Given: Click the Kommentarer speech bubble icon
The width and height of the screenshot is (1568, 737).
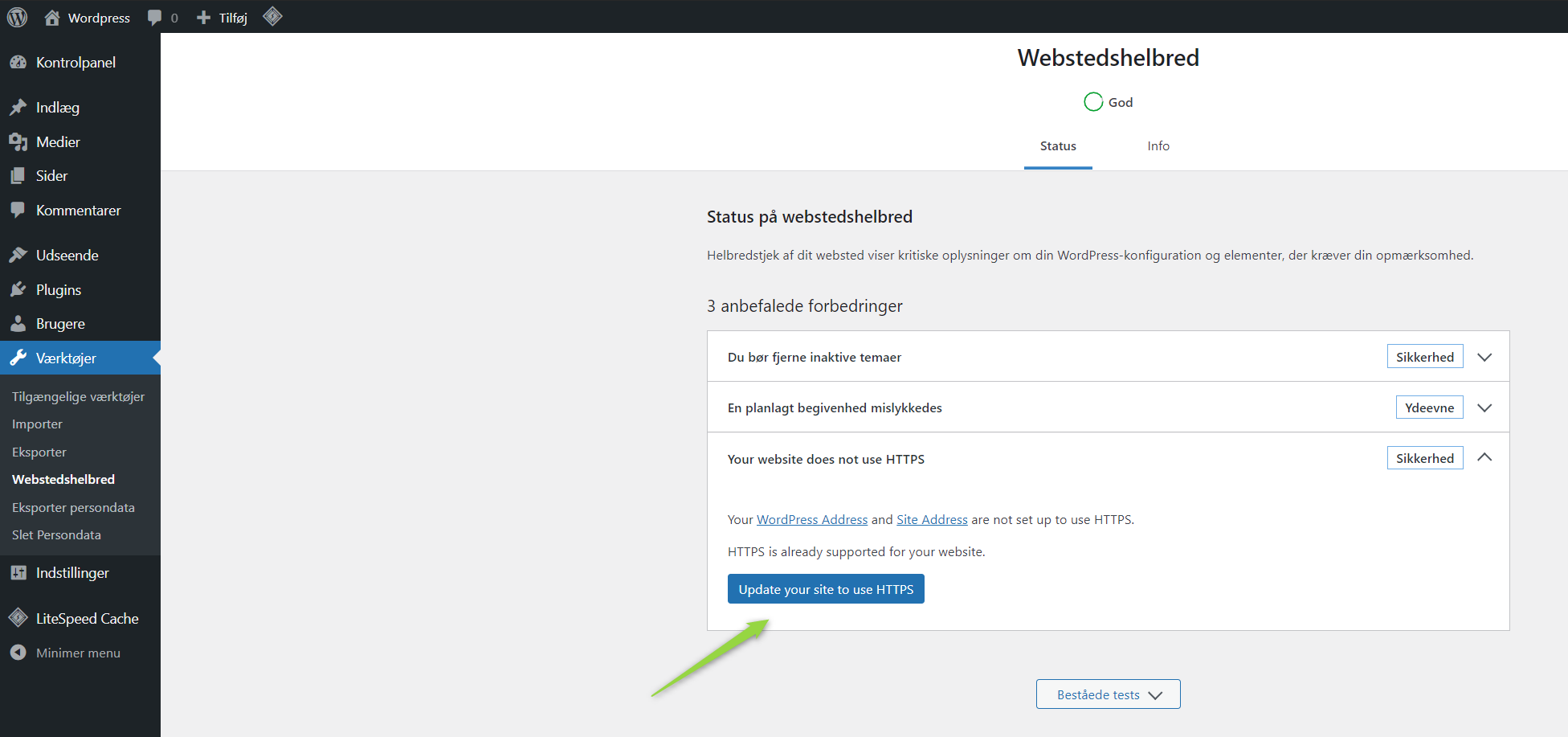Looking at the screenshot, I should coord(18,210).
